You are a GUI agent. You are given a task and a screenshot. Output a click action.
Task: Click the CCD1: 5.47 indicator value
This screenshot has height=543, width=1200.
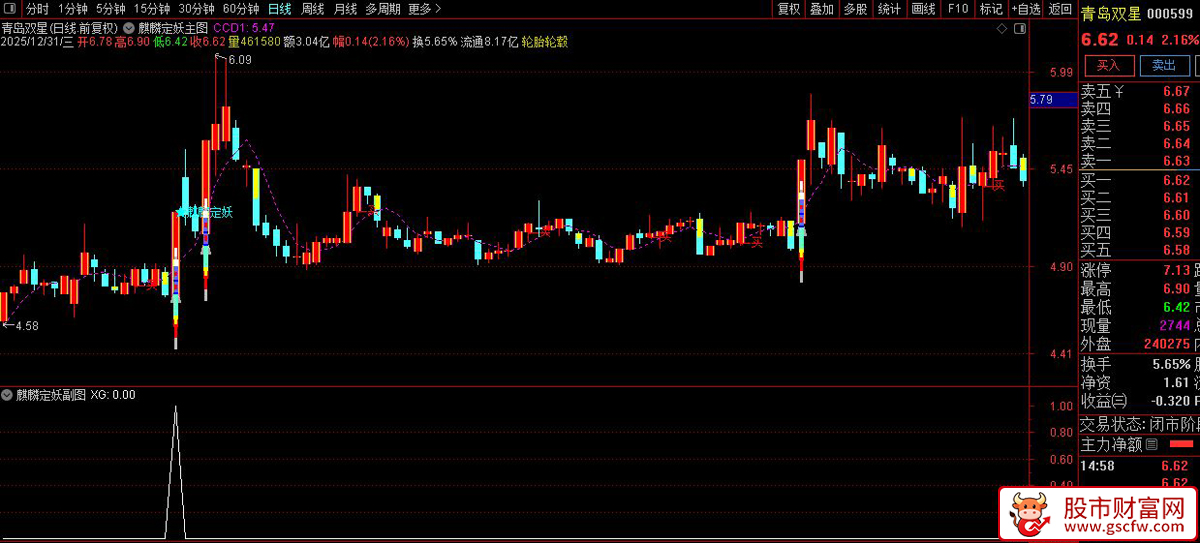click(x=245, y=26)
